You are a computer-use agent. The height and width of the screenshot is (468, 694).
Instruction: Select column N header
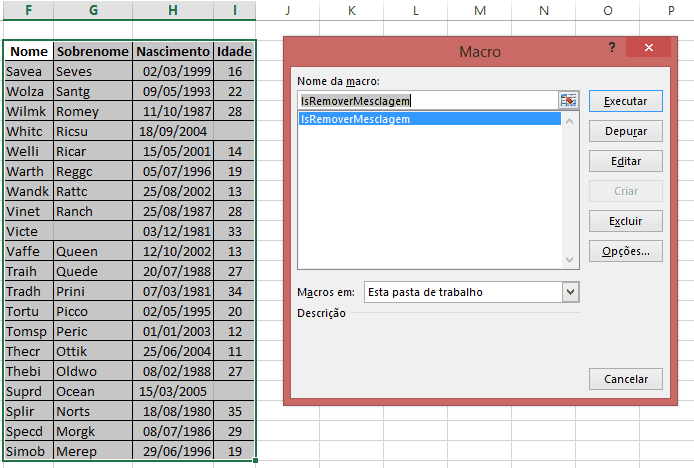[x=544, y=10]
